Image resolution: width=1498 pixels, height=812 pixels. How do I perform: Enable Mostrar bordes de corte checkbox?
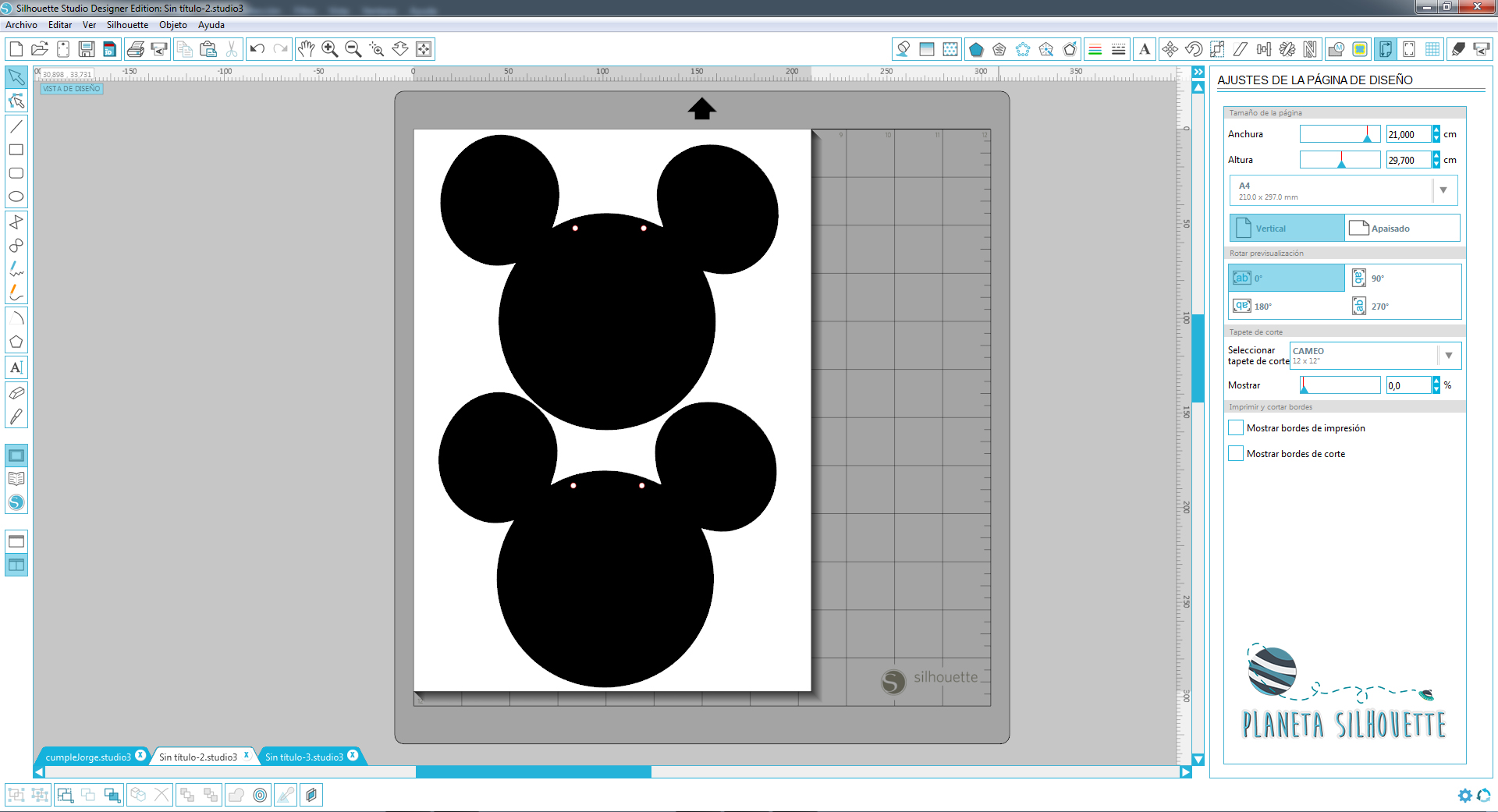pyautogui.click(x=1236, y=453)
